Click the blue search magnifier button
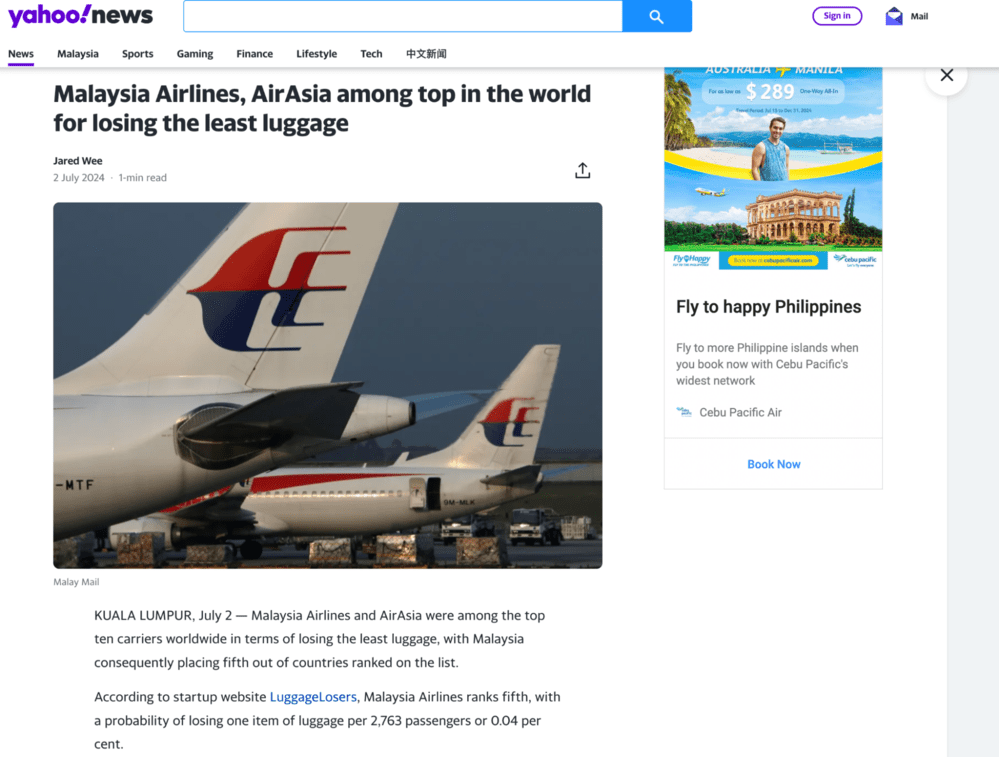999x757 pixels. pos(657,17)
